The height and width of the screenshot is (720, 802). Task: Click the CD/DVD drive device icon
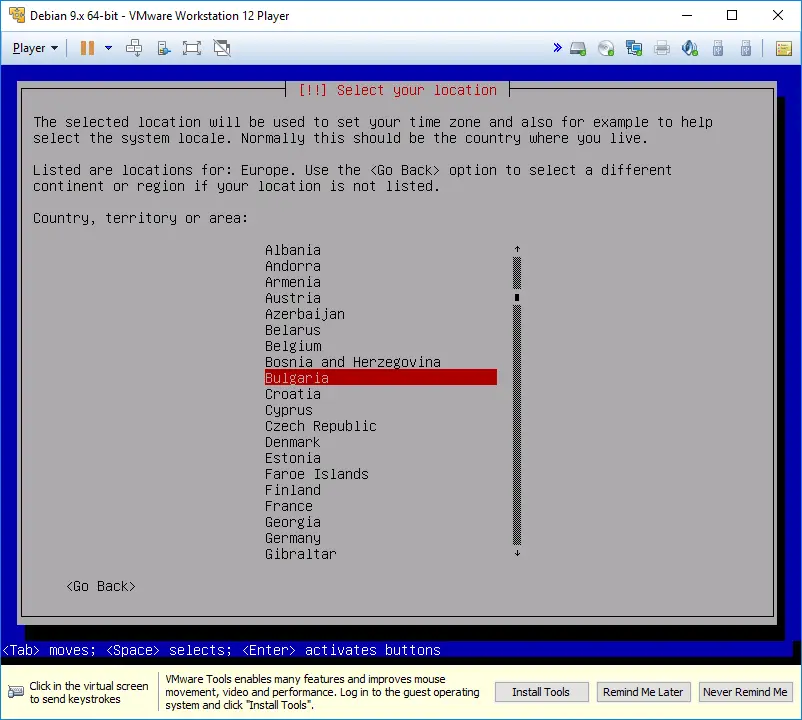pyautogui.click(x=606, y=48)
